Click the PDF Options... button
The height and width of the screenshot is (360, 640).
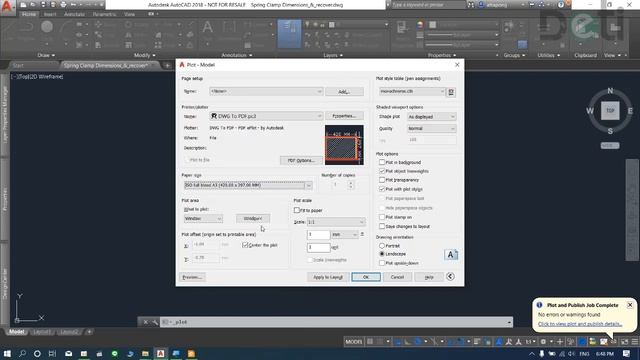tap(301, 160)
